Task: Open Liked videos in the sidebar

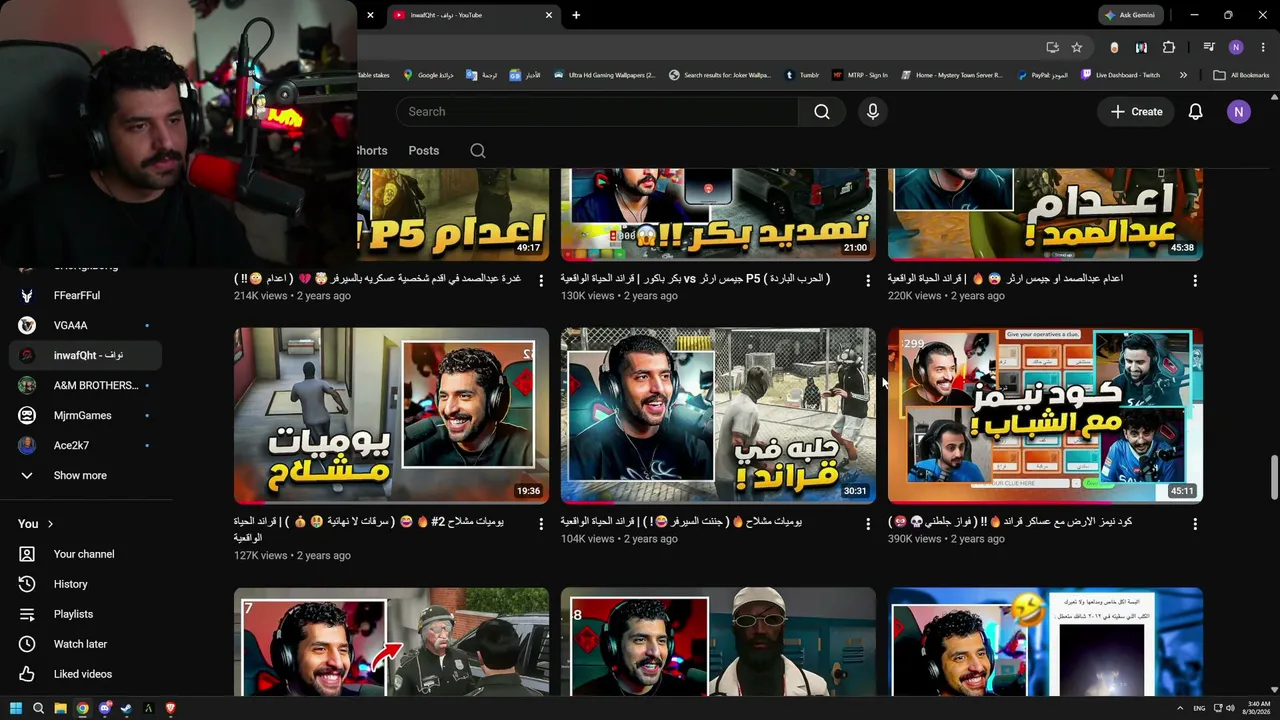Action: tap(86, 674)
